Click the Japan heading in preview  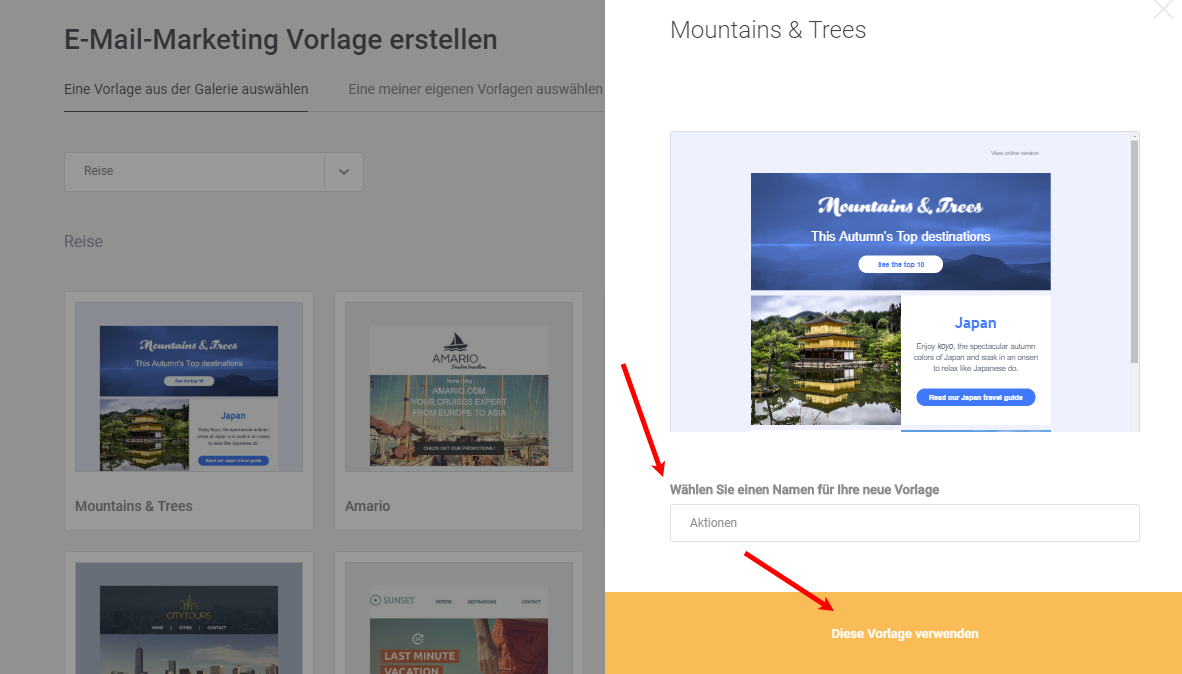tap(975, 323)
